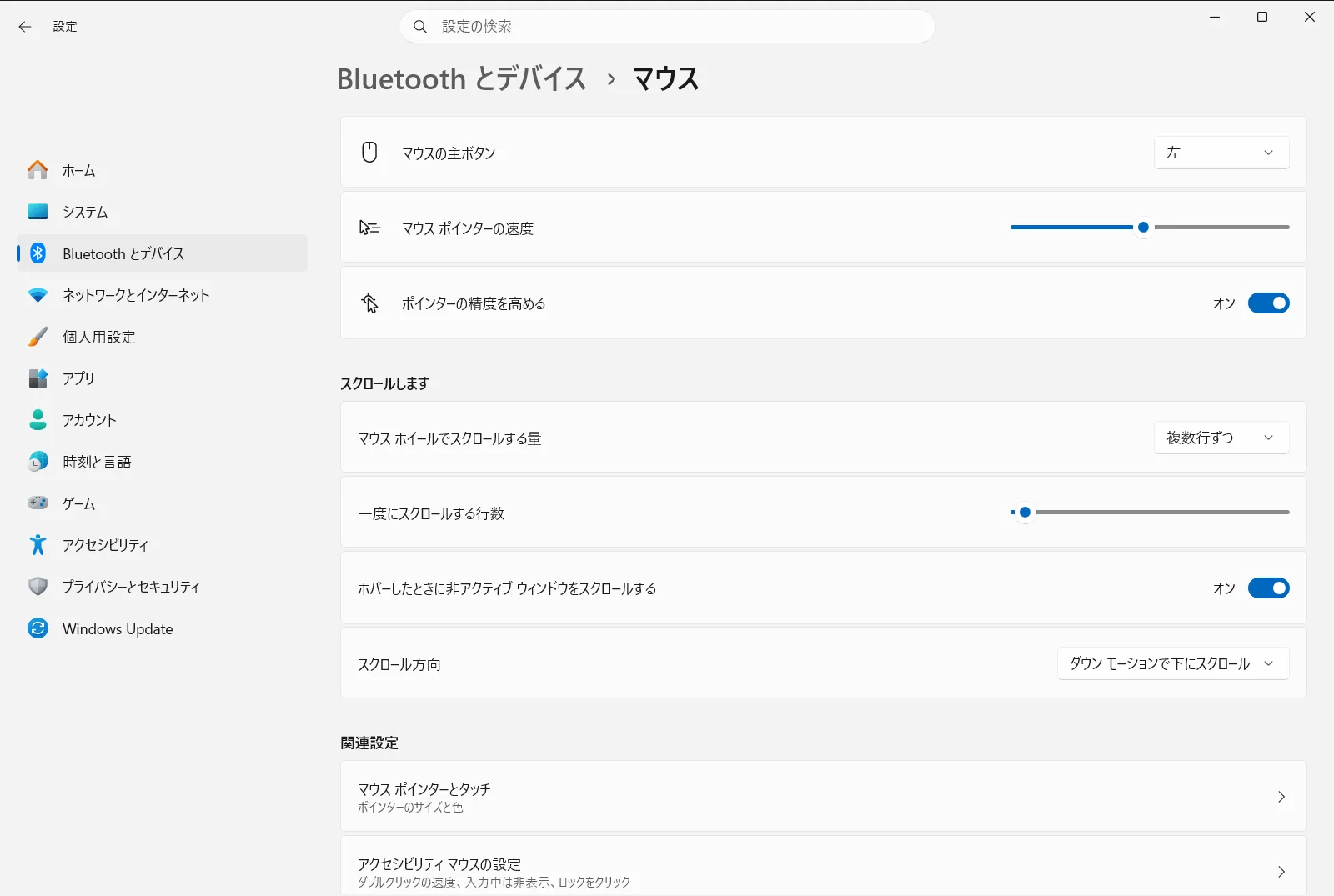Image resolution: width=1334 pixels, height=896 pixels.
Task: Click the アプリ icon in sidebar
Action: pyautogui.click(x=38, y=378)
